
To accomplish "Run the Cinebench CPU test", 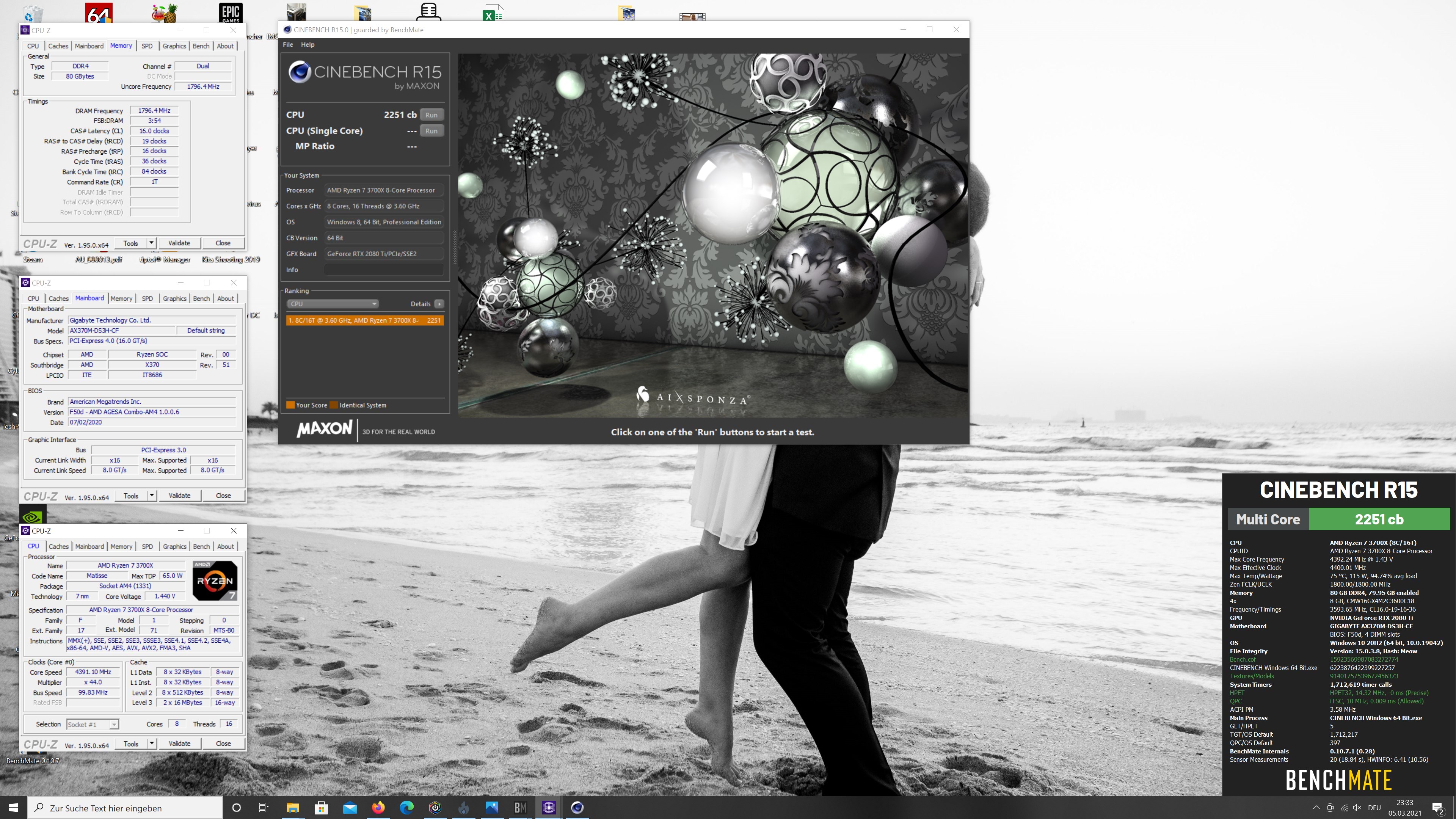I will pyautogui.click(x=431, y=115).
